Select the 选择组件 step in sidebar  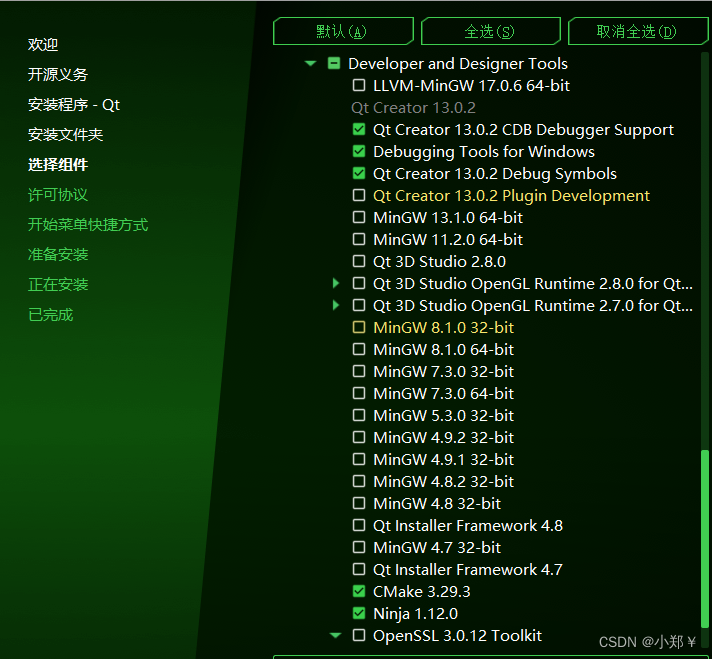tap(58, 164)
